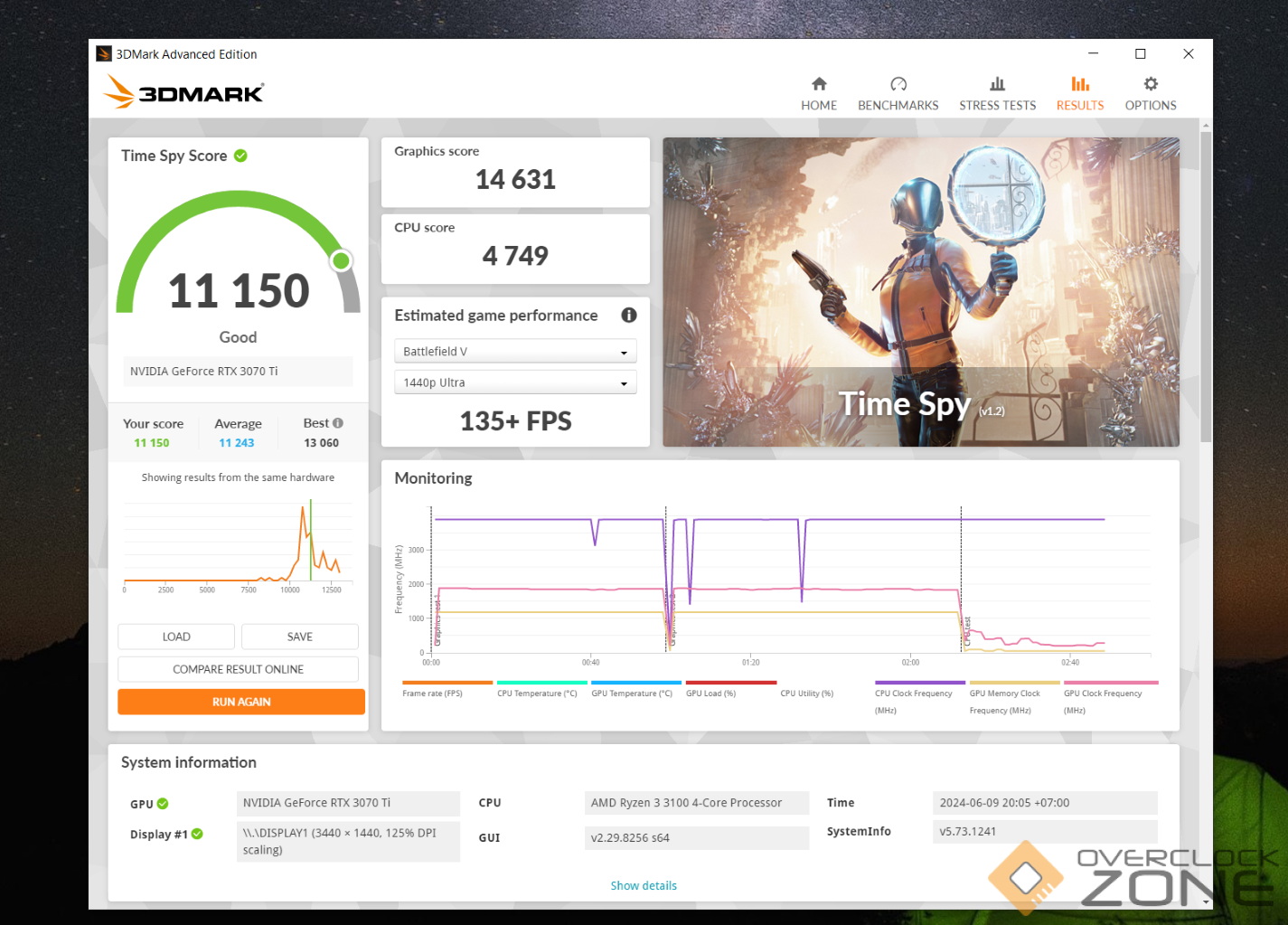This screenshot has height=925, width=1288.
Task: Open the Home tab icon
Action: click(818, 84)
